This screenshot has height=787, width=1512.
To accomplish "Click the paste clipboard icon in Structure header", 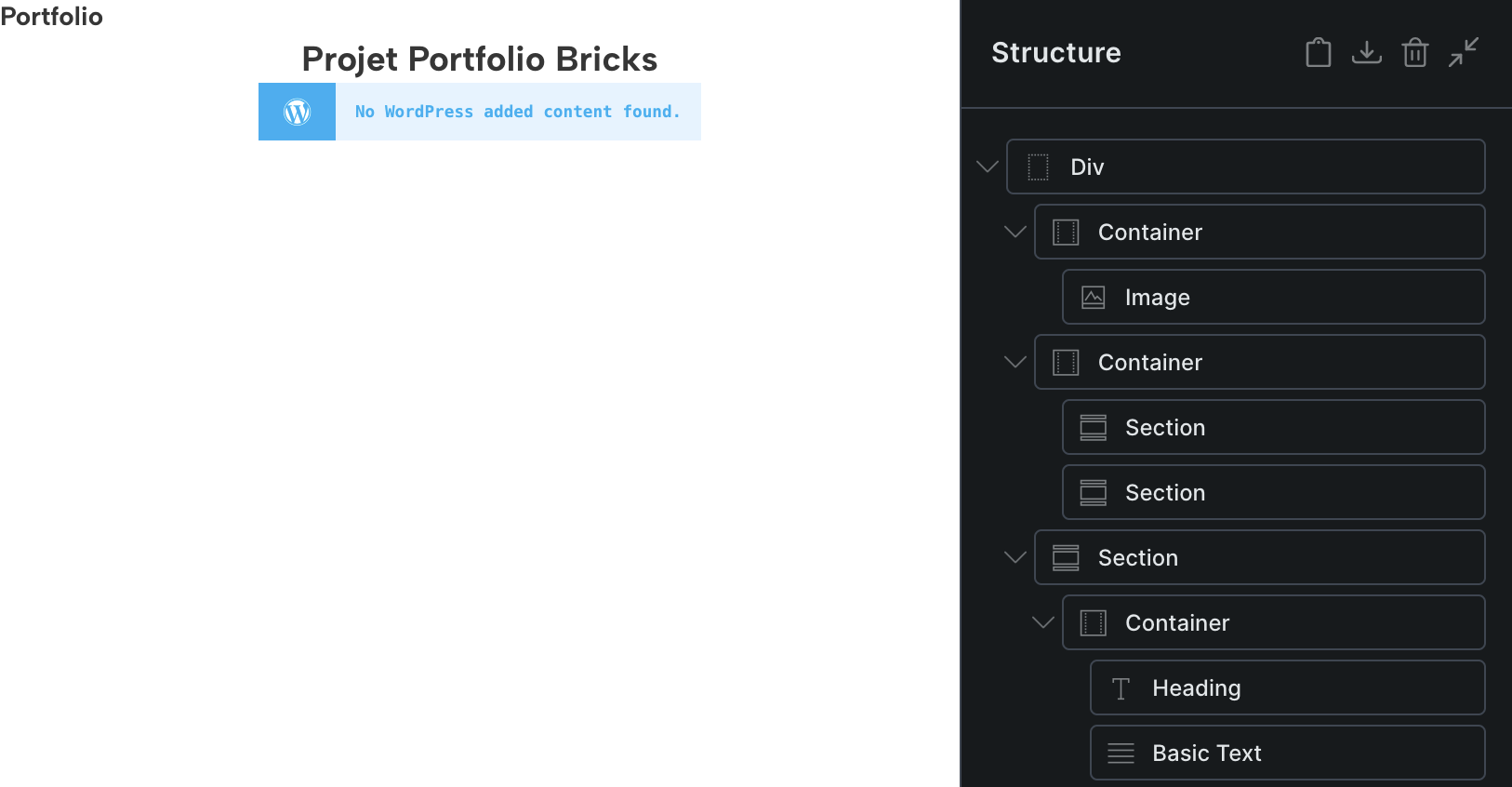I will pos(1318,53).
